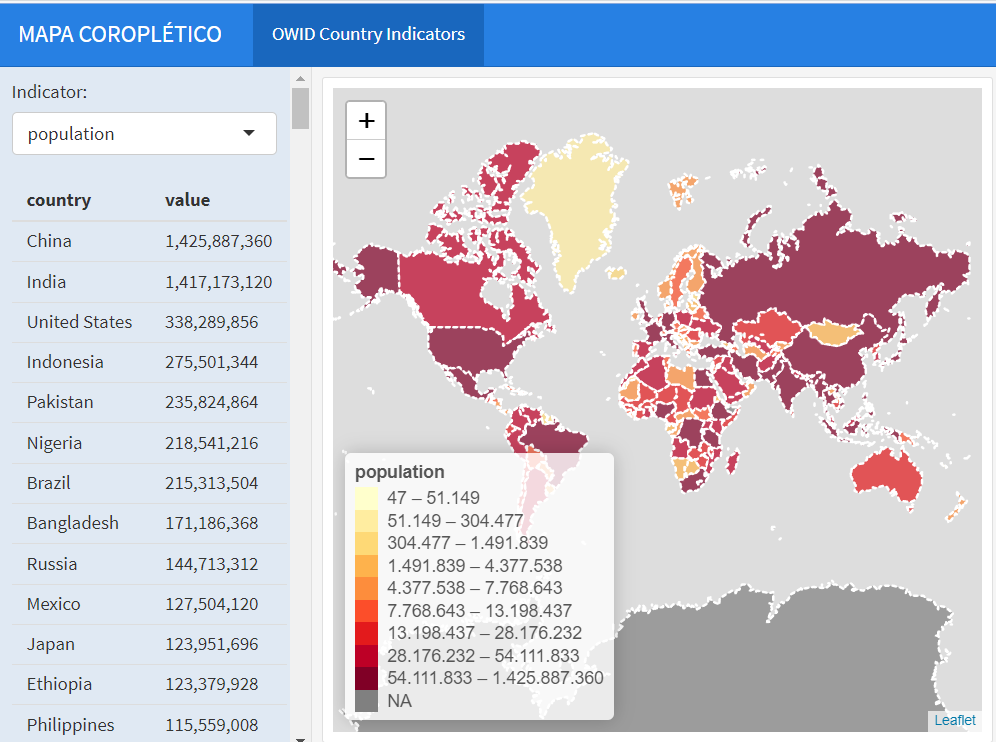
Task: Click the Pakistan country cell
Action: (x=60, y=402)
